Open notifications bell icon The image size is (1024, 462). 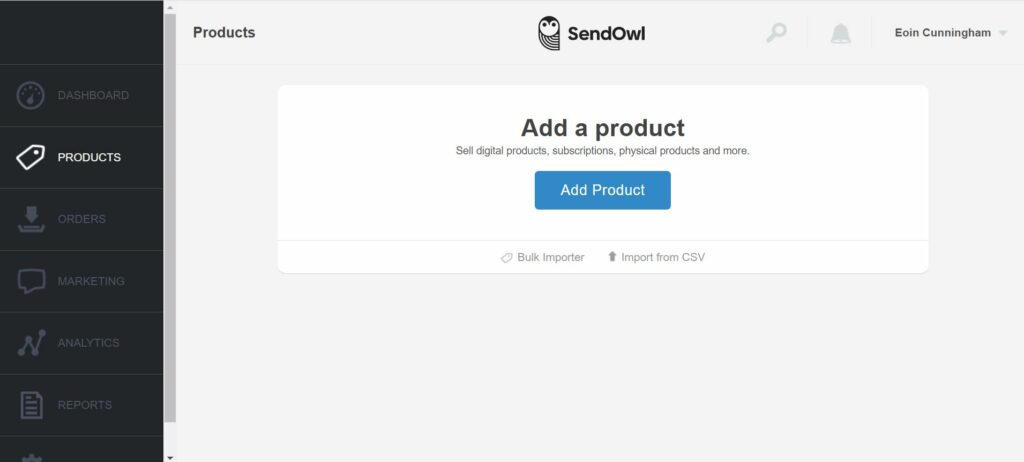tap(840, 33)
